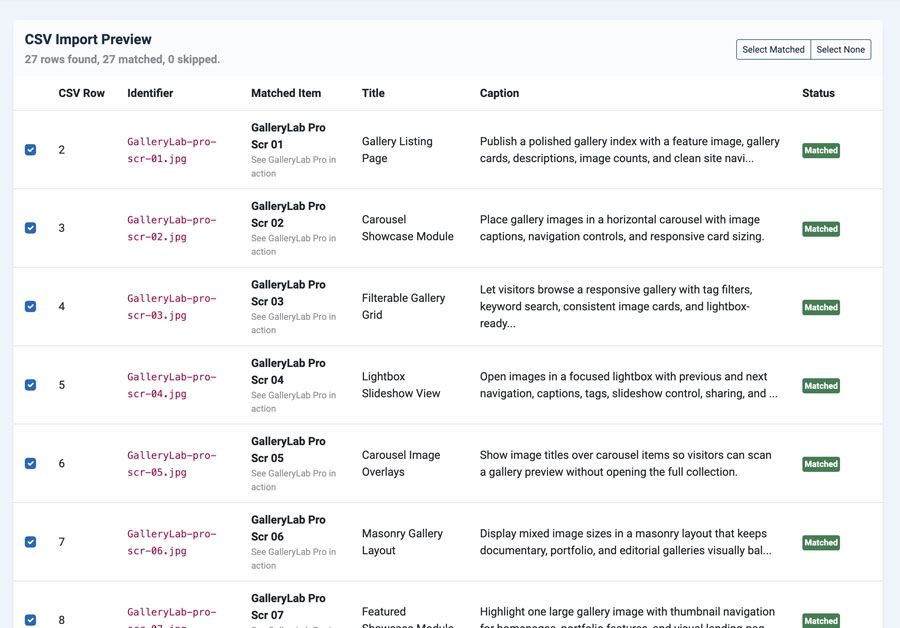This screenshot has width=900, height=628.
Task: Select identifier GalleryLab-pro-scr-03.jpg
Action: click(x=172, y=307)
